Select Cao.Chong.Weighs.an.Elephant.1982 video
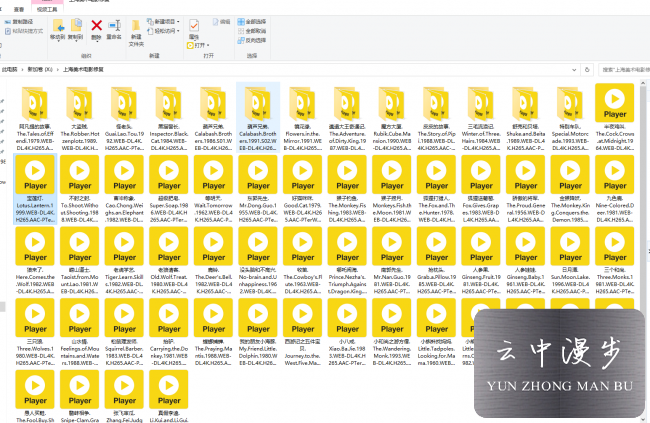Viewport: 650px width, 423px height. (124, 189)
